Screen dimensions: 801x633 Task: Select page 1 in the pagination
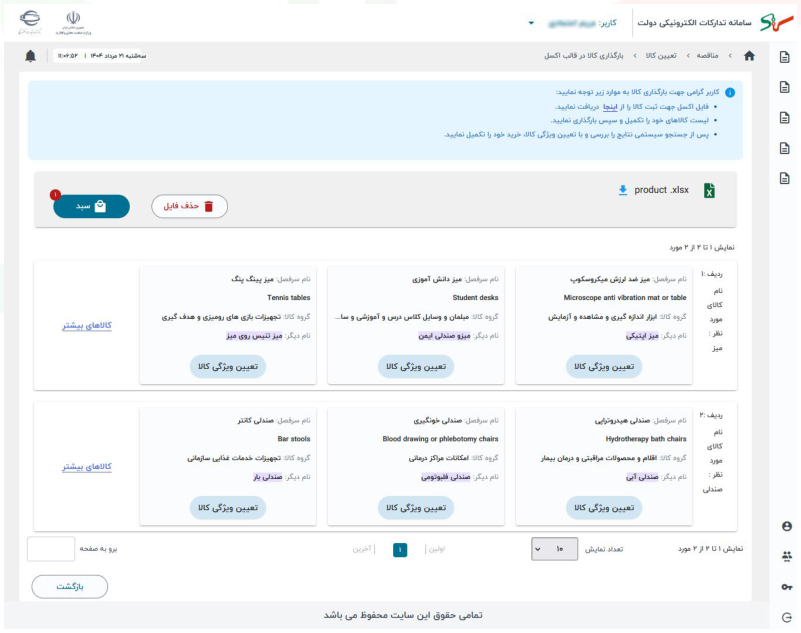tap(400, 550)
